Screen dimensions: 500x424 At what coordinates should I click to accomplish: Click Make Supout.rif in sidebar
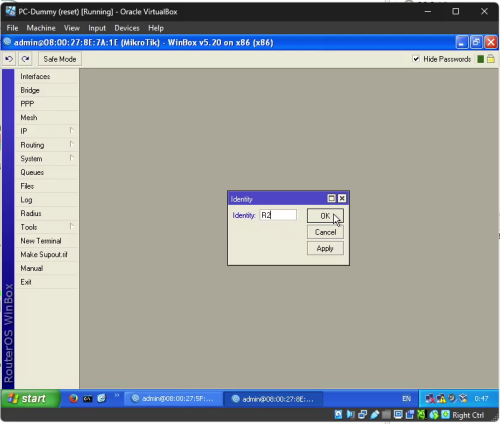pyautogui.click(x=46, y=254)
